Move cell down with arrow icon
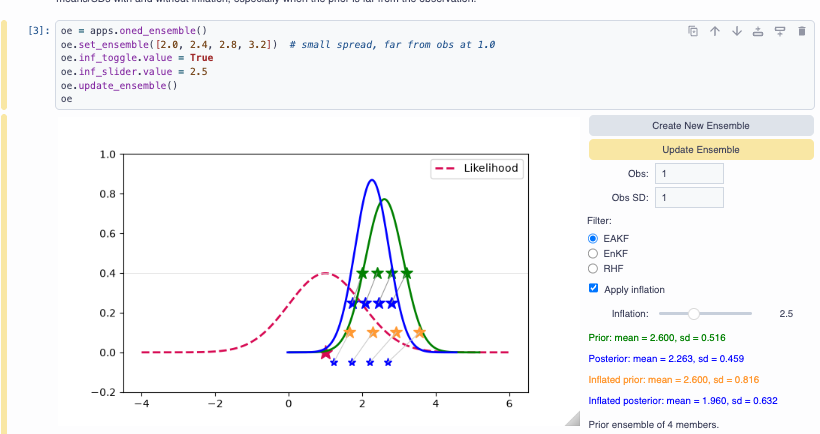The width and height of the screenshot is (820, 434). point(737,31)
